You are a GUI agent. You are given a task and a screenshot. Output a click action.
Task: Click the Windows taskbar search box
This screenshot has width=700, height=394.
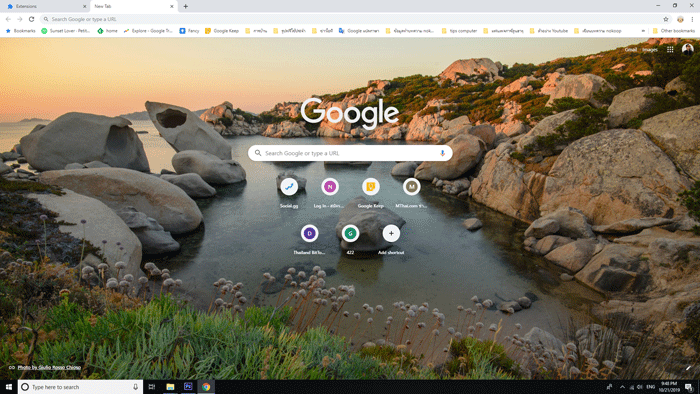click(x=80, y=387)
